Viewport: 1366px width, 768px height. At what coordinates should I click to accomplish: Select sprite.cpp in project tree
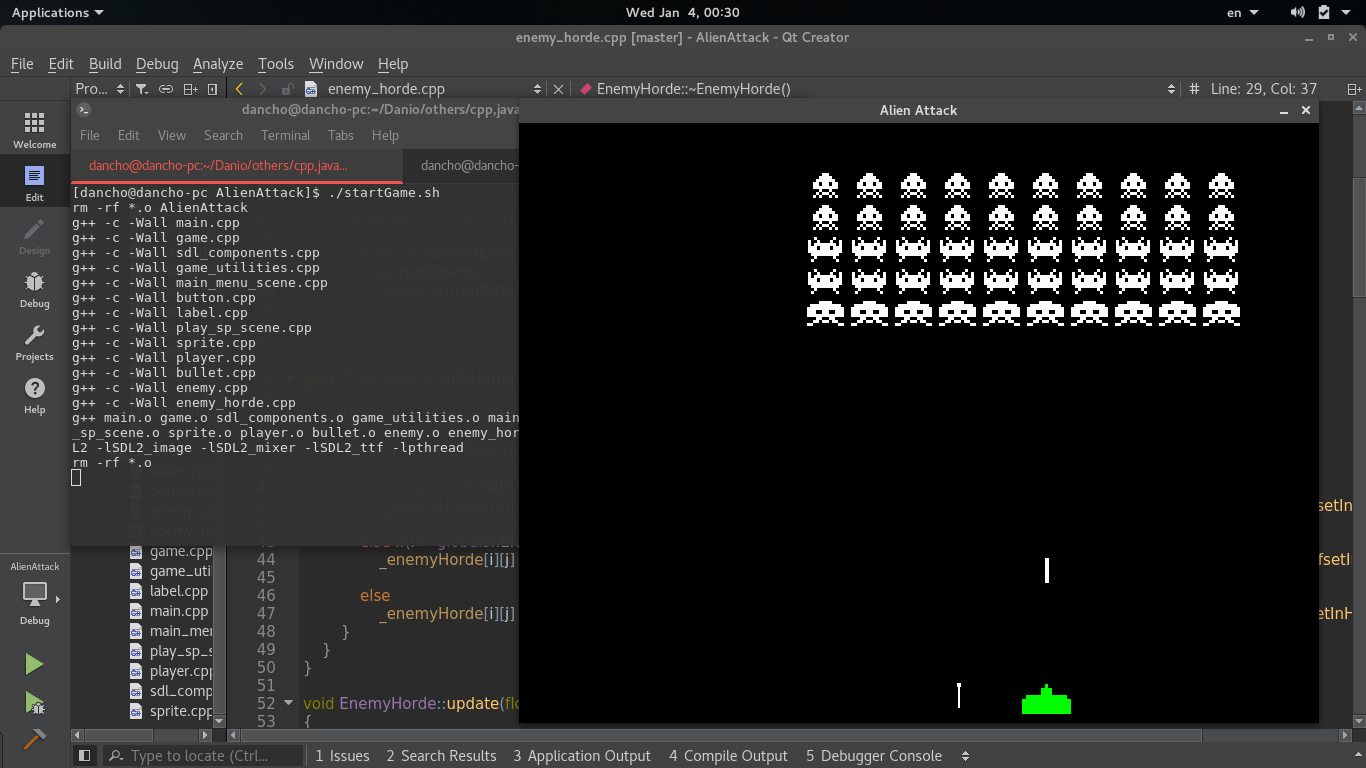(x=181, y=711)
